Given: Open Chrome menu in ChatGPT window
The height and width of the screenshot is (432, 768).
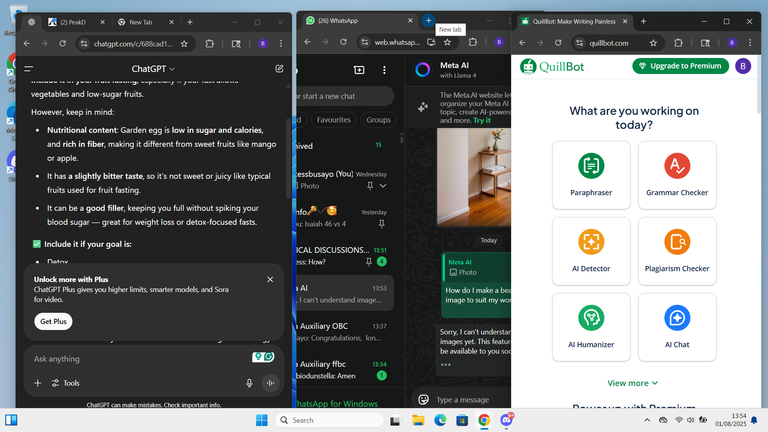Looking at the screenshot, I should pyautogui.click(x=281, y=44).
